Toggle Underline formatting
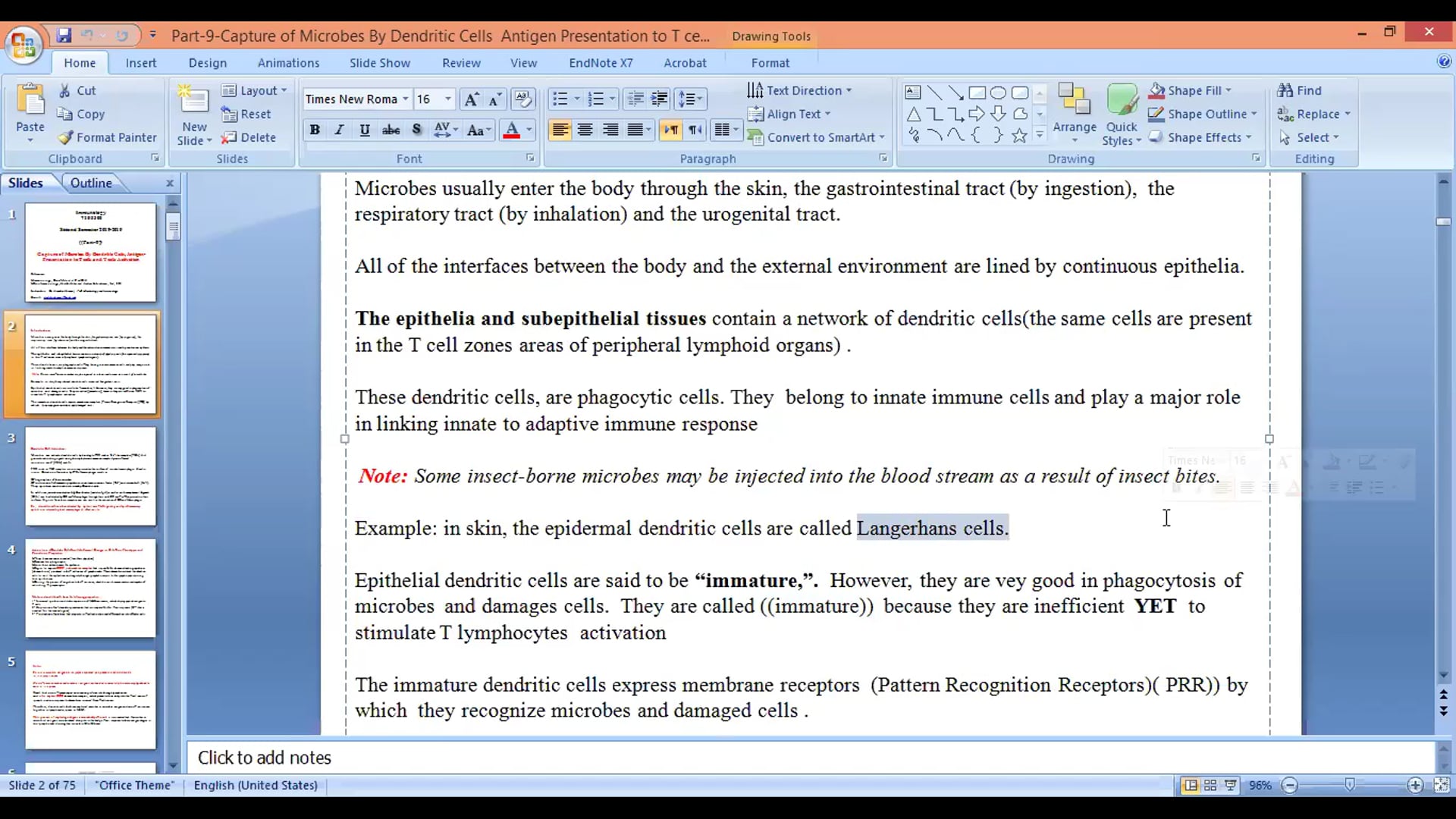1456x819 pixels. [365, 130]
